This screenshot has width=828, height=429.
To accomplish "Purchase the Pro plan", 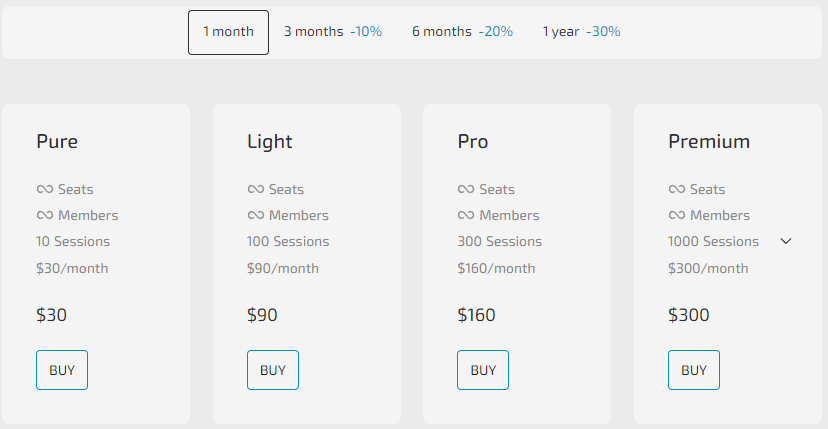I will click(483, 370).
